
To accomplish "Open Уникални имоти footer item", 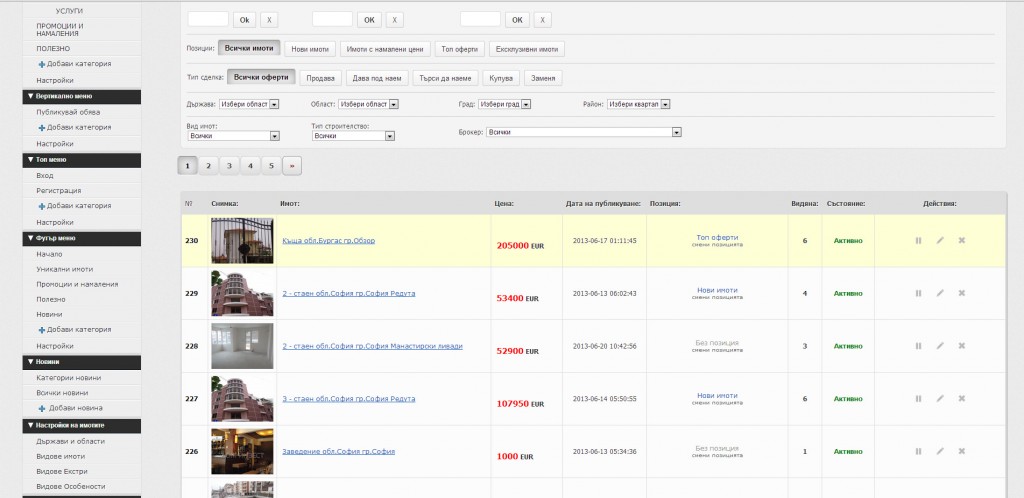I will pos(65,269).
